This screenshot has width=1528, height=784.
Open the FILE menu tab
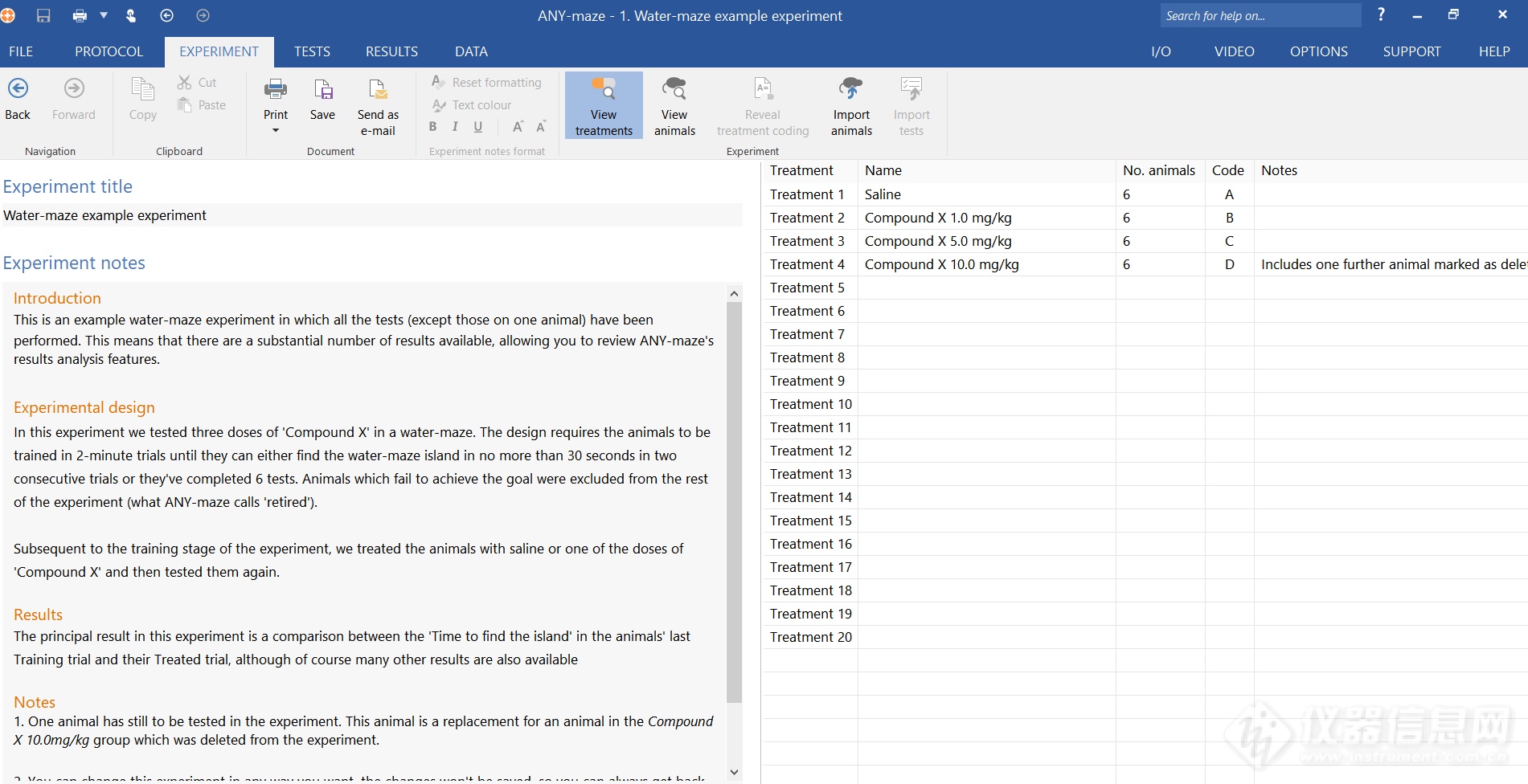coord(21,51)
